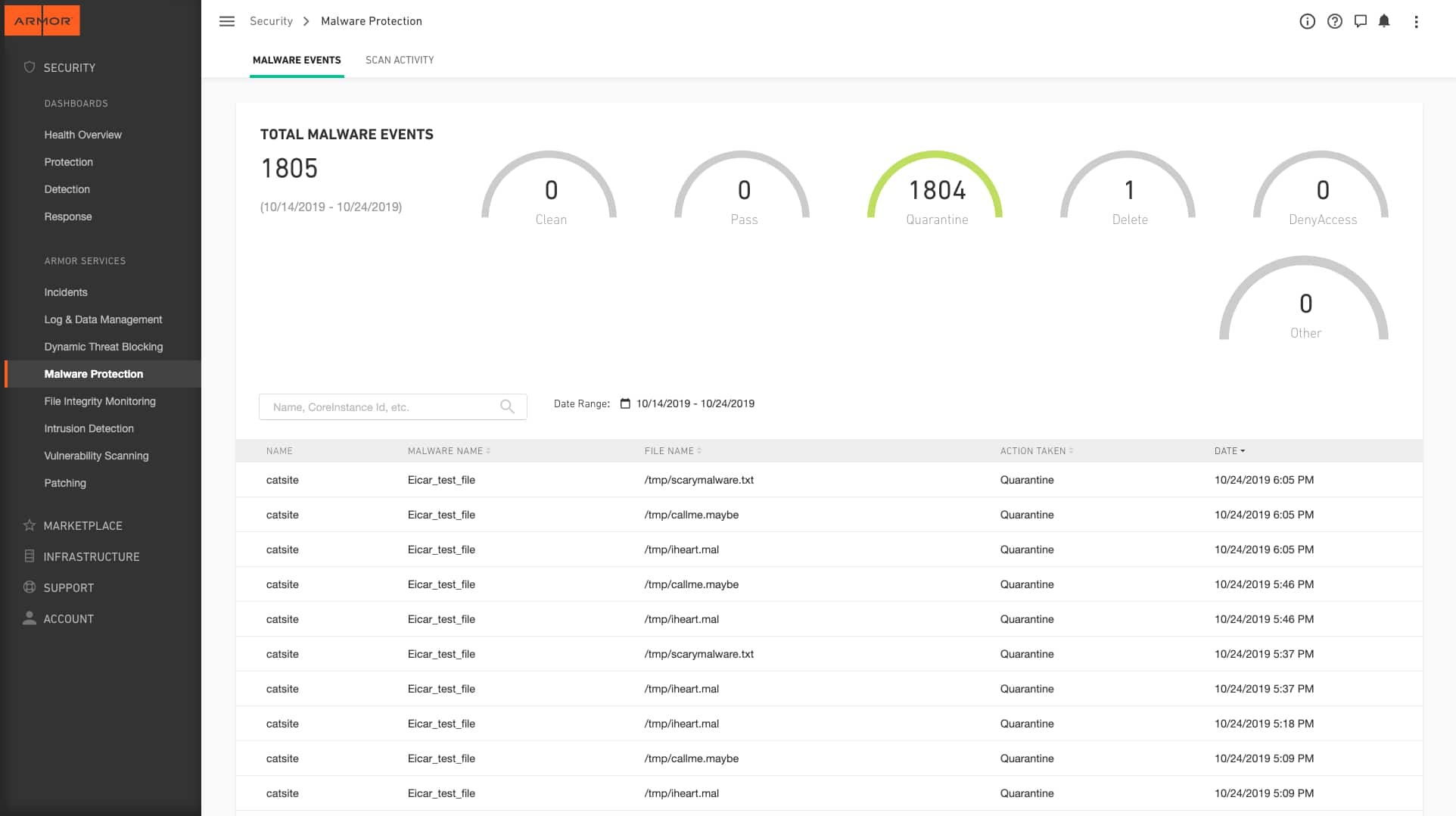
Task: Click the Quarantine gauge
Action: click(x=936, y=188)
